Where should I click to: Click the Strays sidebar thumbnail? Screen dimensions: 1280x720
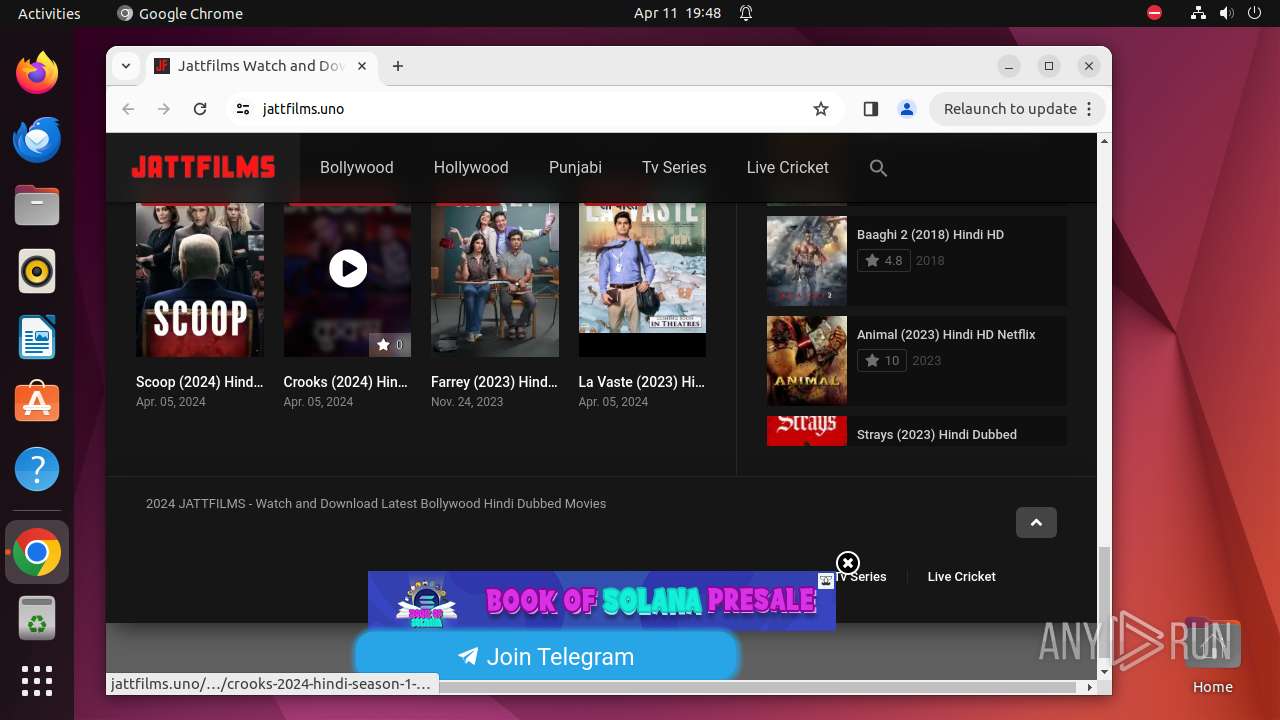click(807, 431)
